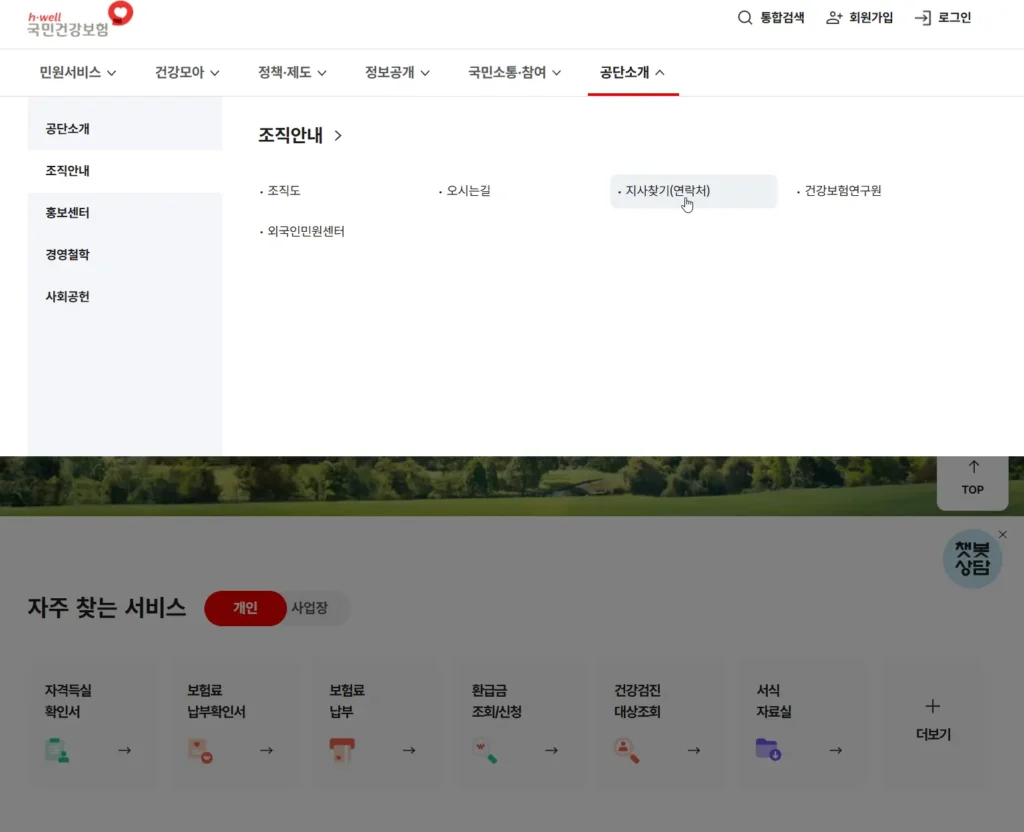Switch to the 사업장 toggle tab
The image size is (1024, 832).
click(310, 608)
